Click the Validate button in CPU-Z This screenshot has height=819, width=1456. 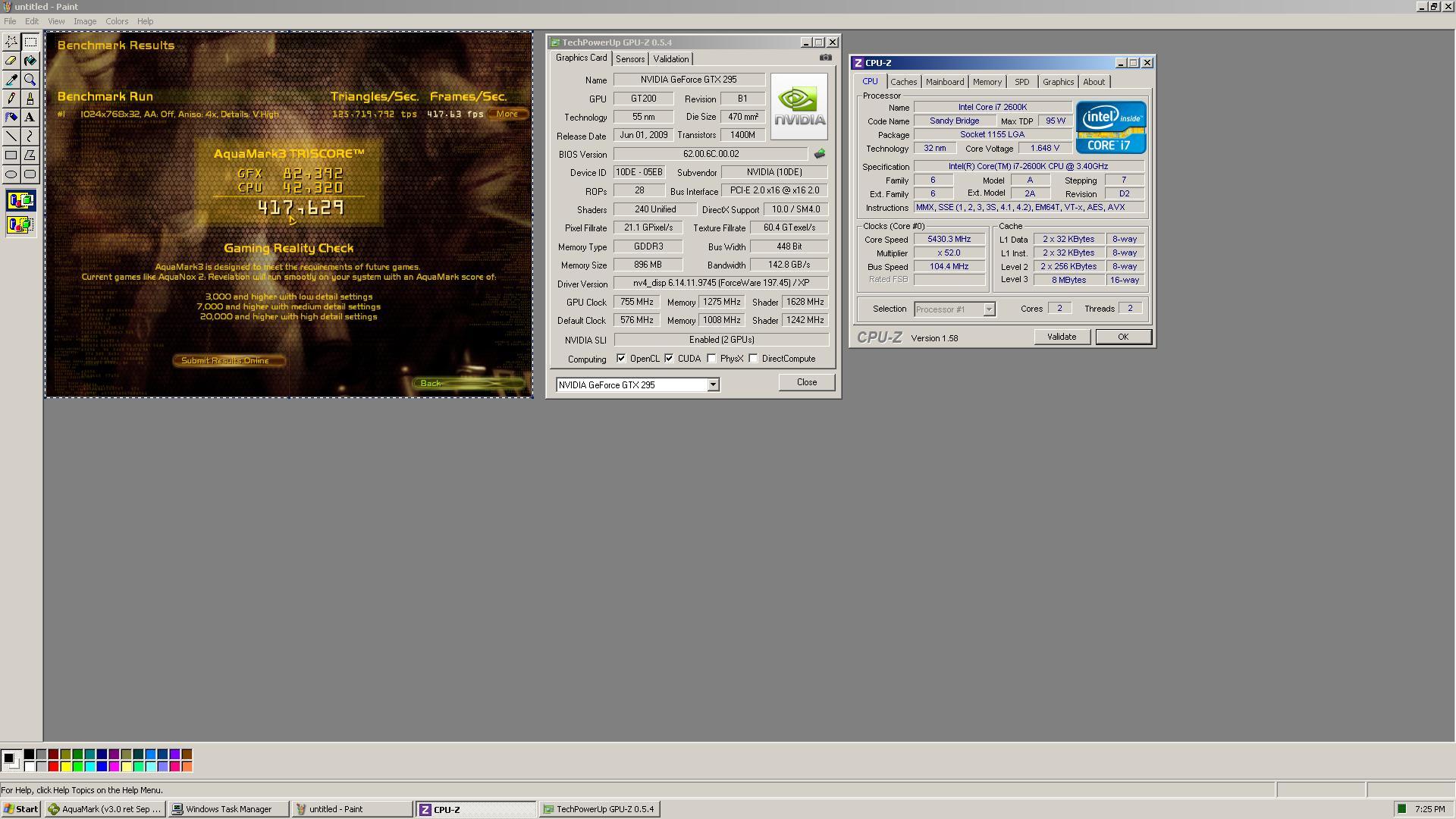pyautogui.click(x=1062, y=337)
